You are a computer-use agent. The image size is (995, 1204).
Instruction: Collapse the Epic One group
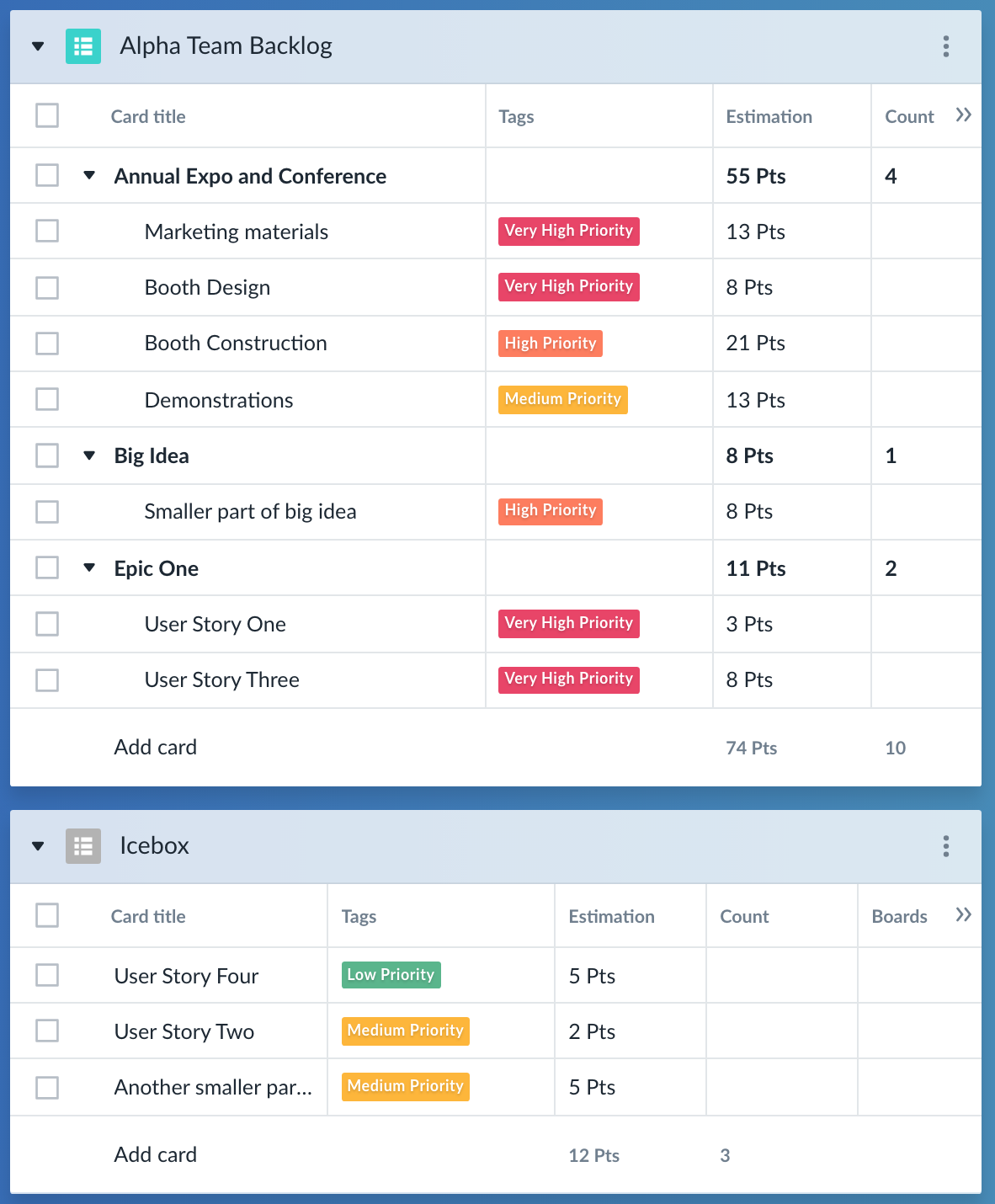(x=90, y=567)
